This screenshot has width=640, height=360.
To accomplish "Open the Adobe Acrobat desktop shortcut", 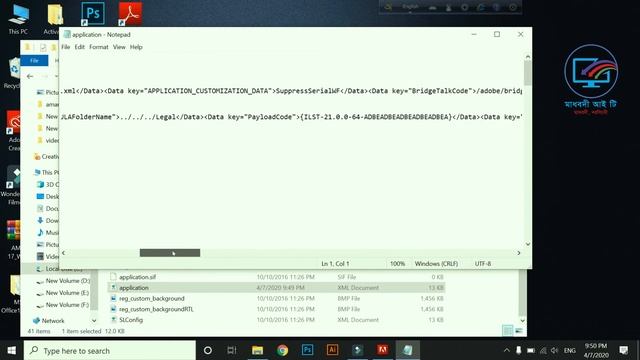I will click(130, 14).
